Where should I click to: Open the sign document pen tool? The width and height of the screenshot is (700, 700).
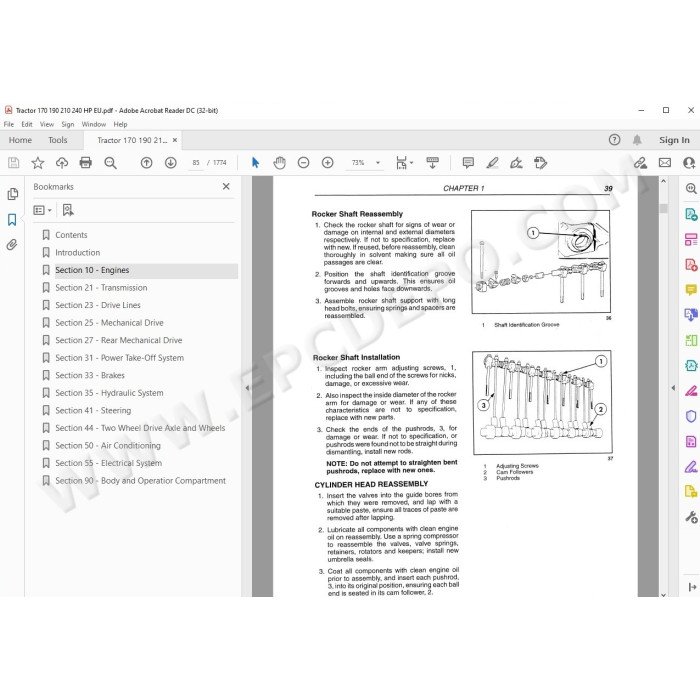click(517, 163)
